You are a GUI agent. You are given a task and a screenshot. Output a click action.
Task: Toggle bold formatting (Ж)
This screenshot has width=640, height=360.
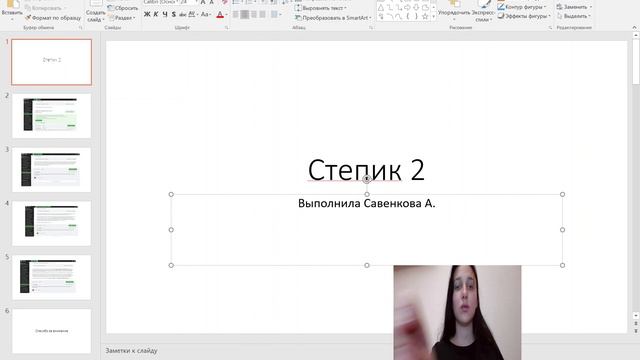coord(147,14)
